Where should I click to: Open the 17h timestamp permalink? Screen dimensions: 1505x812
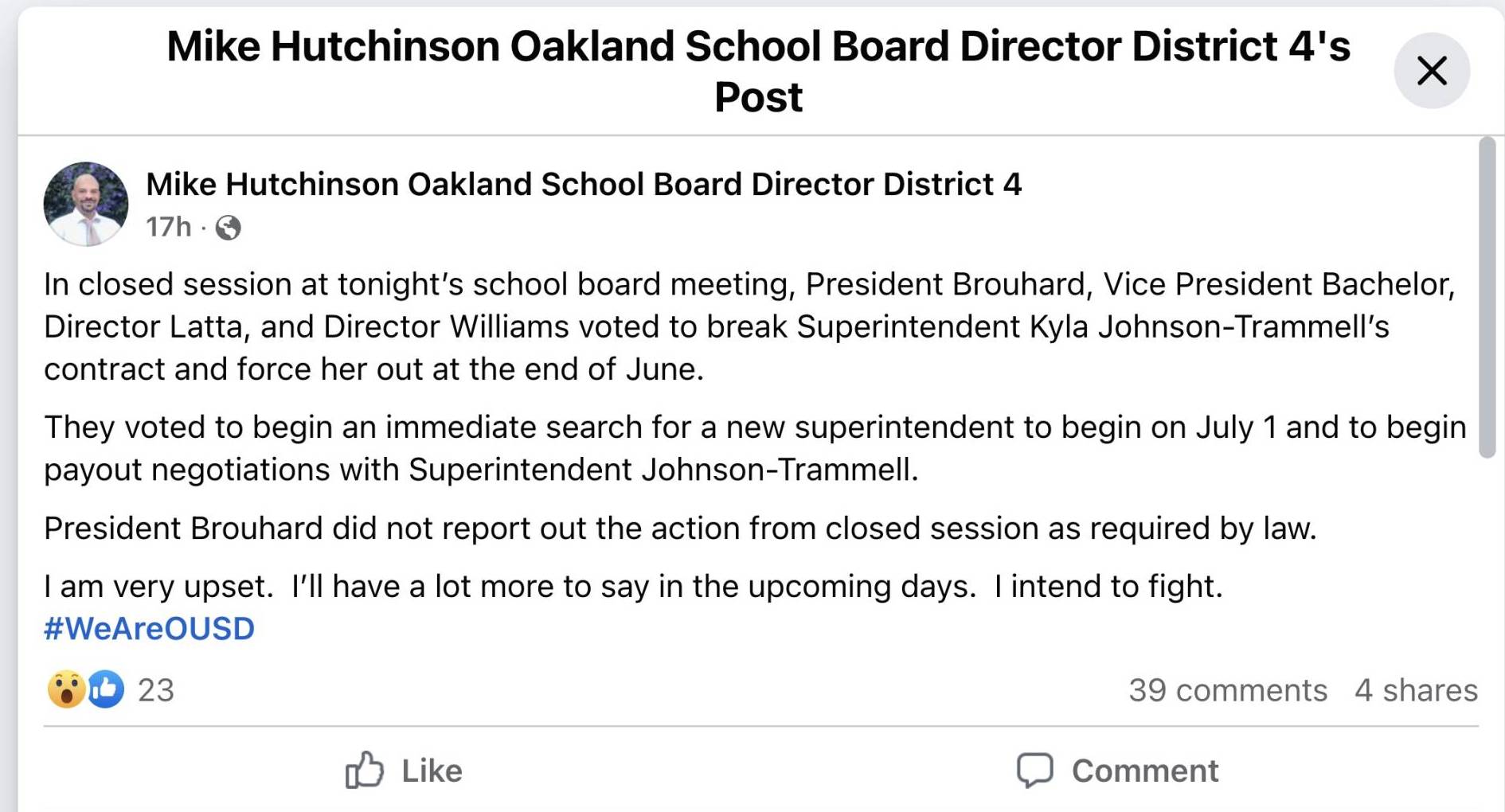[168, 227]
